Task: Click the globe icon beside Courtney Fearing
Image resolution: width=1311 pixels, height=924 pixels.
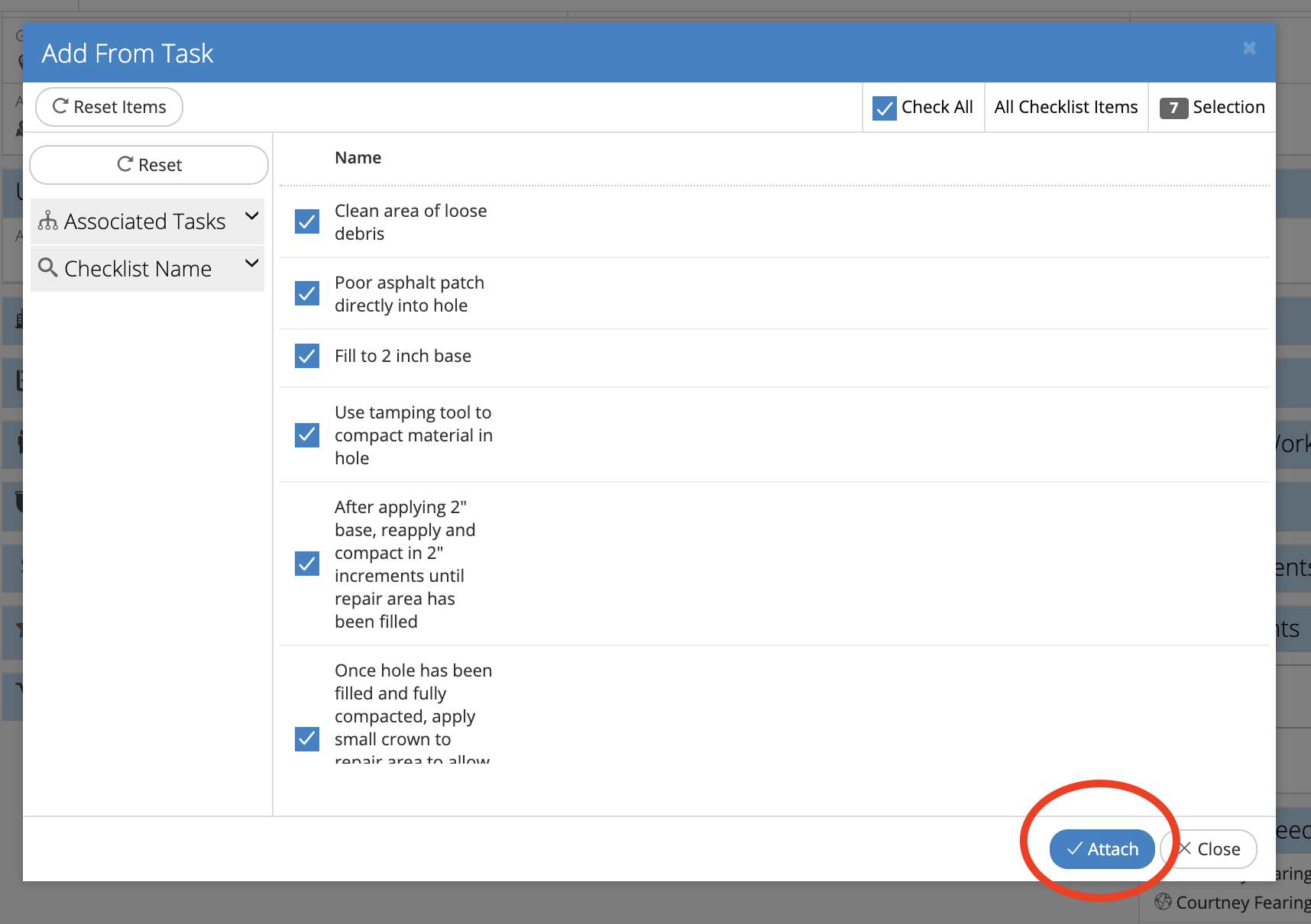Action: pos(1163,902)
